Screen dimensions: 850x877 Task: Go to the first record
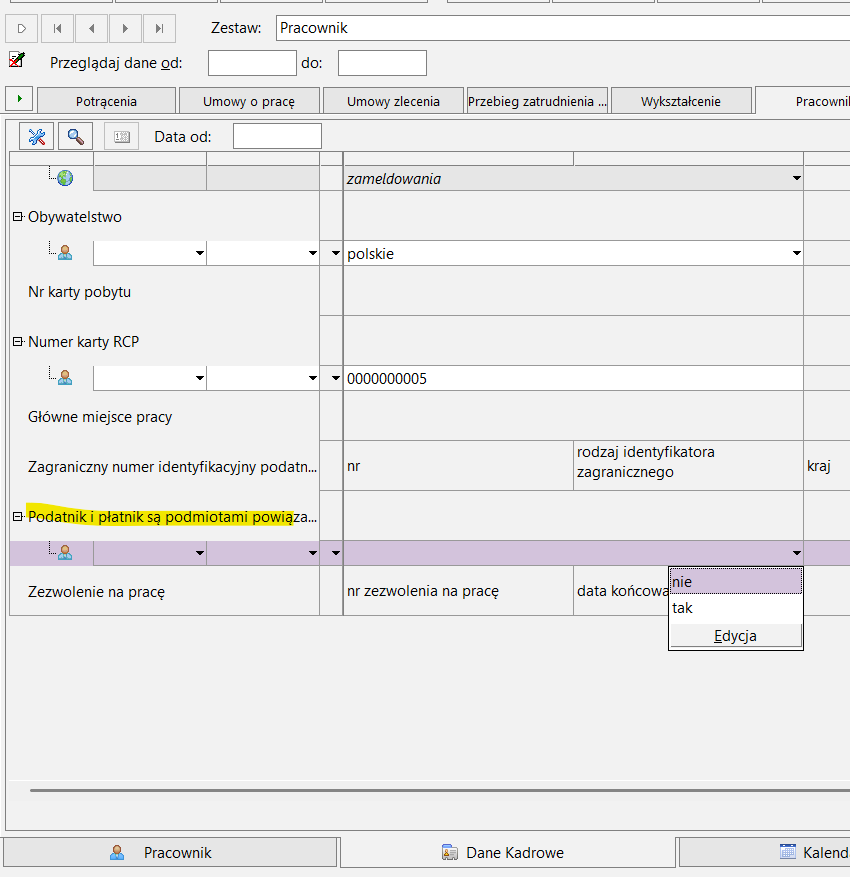tap(57, 29)
